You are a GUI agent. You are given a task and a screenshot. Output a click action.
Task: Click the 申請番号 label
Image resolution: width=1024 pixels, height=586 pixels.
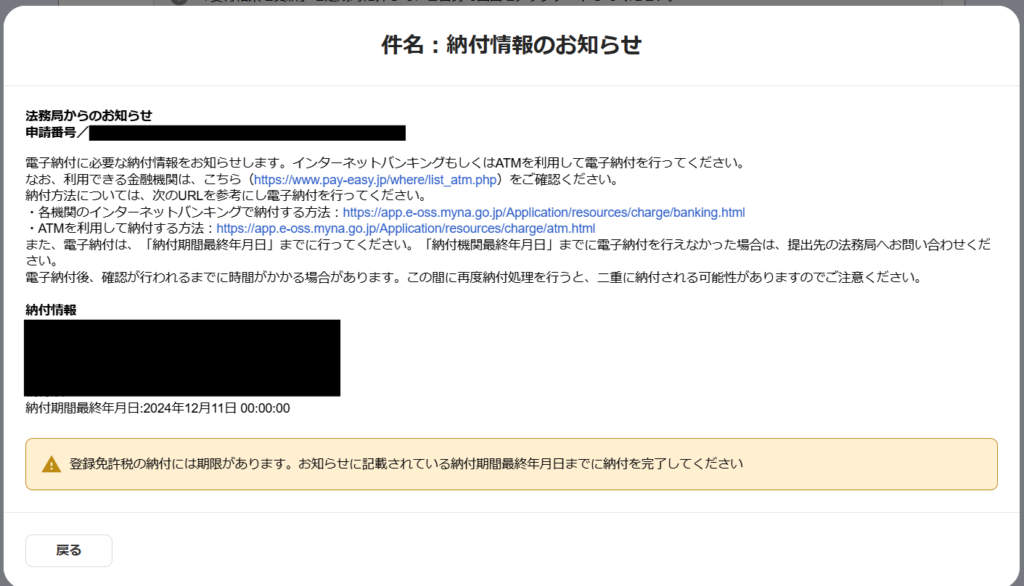click(51, 133)
